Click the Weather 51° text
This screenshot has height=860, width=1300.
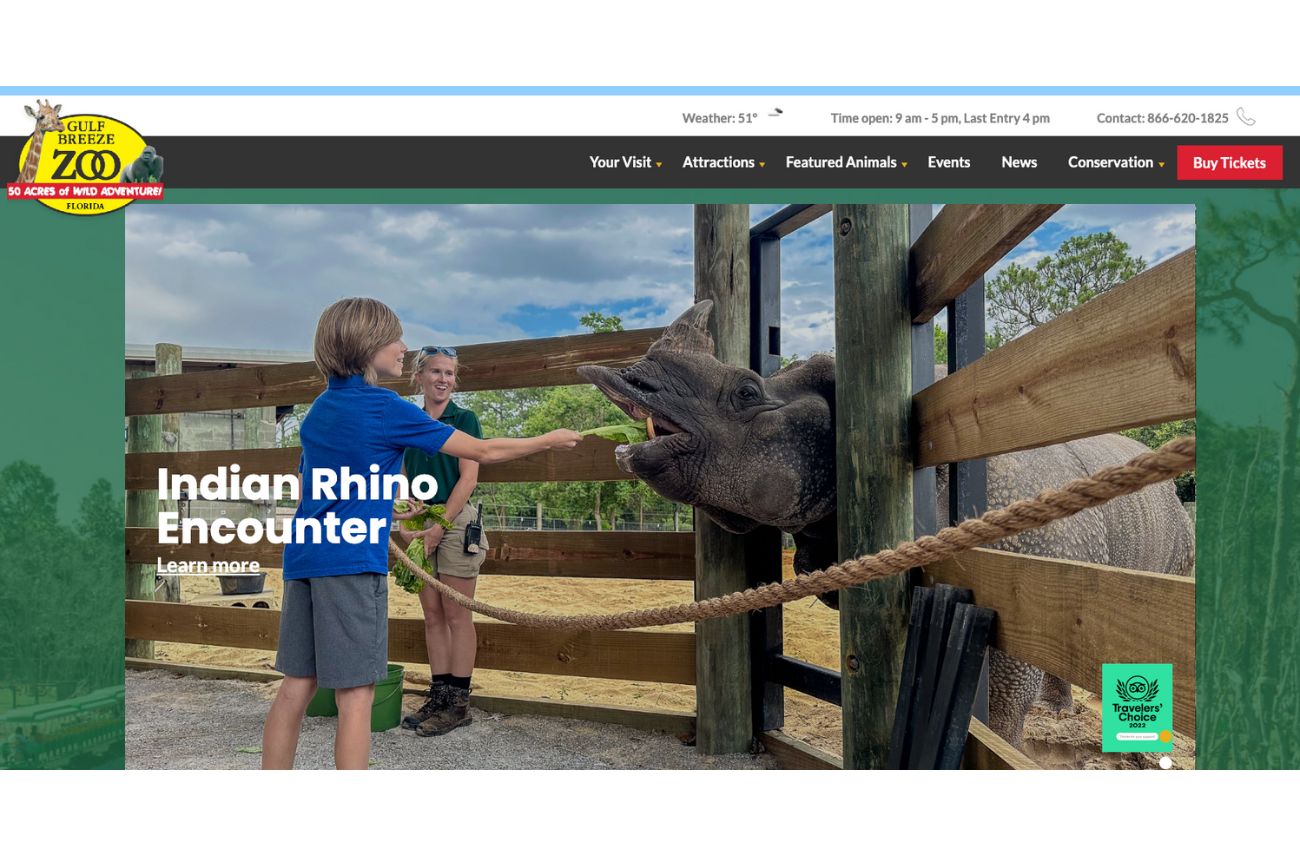[x=720, y=118]
